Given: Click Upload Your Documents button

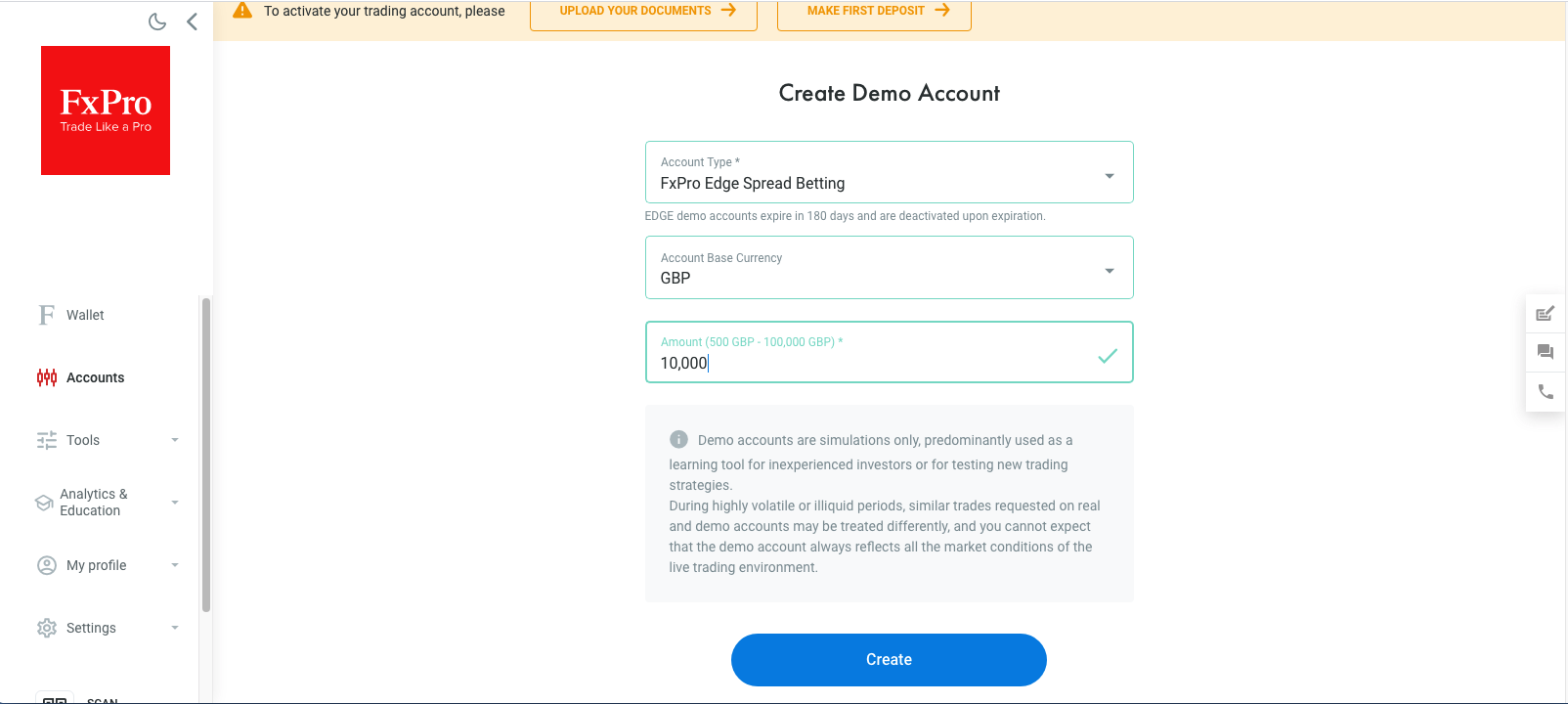Looking at the screenshot, I should (x=643, y=12).
